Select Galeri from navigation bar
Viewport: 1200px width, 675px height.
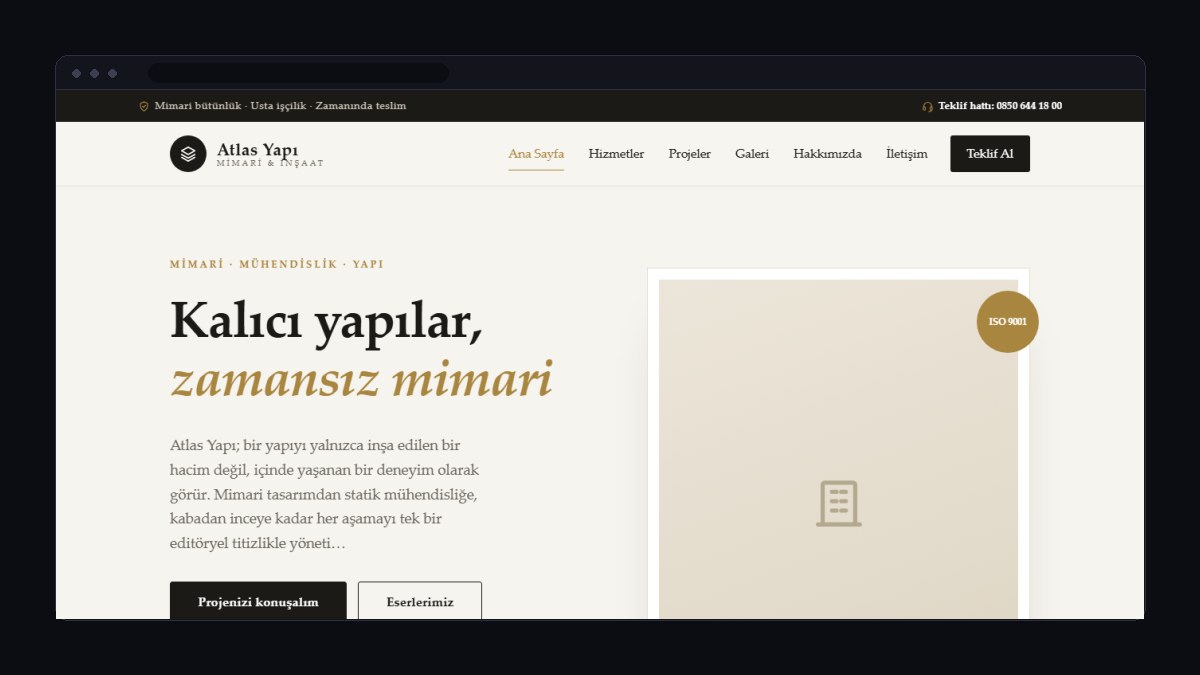(x=752, y=154)
